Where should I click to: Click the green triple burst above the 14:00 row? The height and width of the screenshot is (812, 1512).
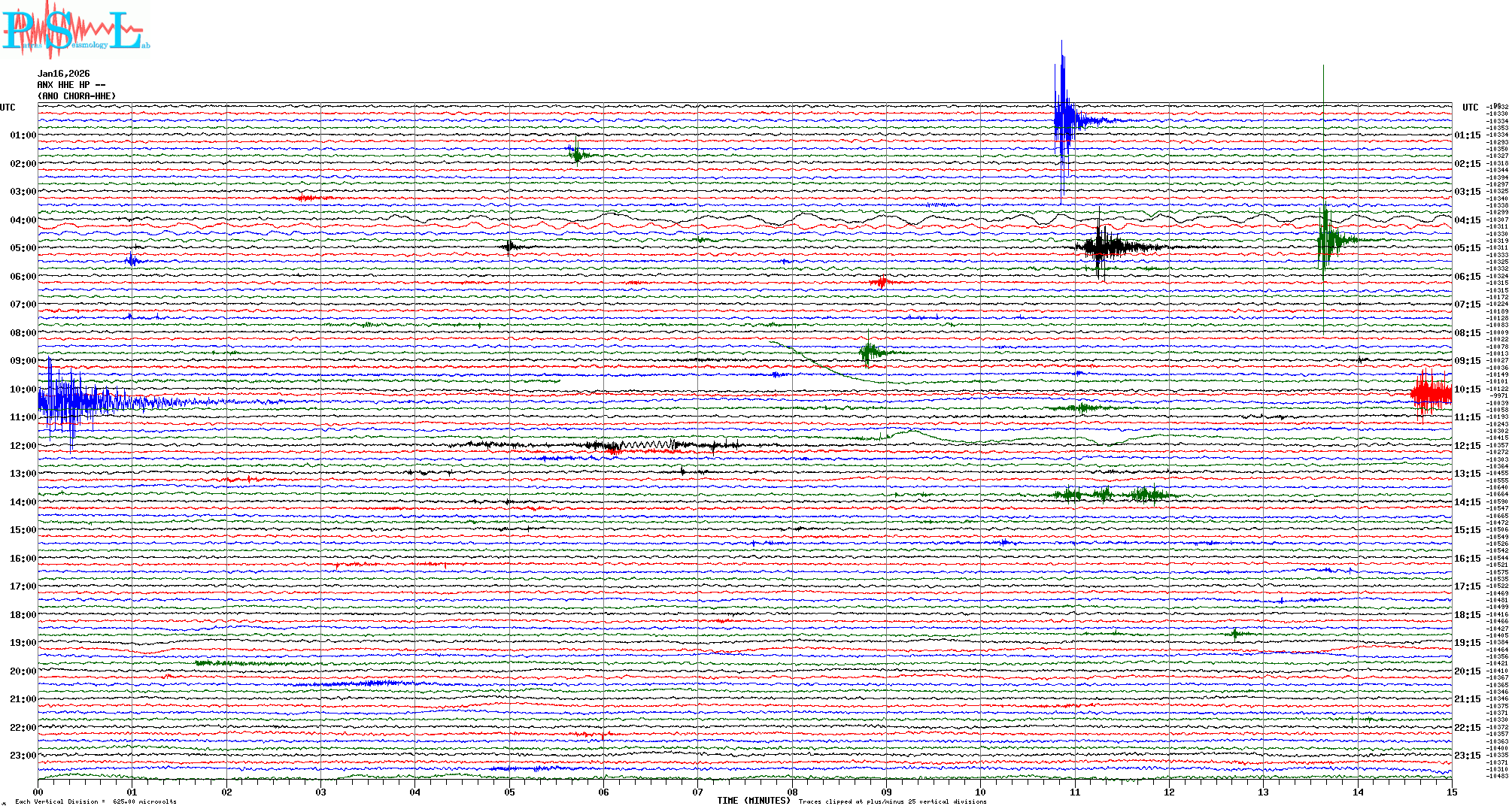(x=1106, y=495)
